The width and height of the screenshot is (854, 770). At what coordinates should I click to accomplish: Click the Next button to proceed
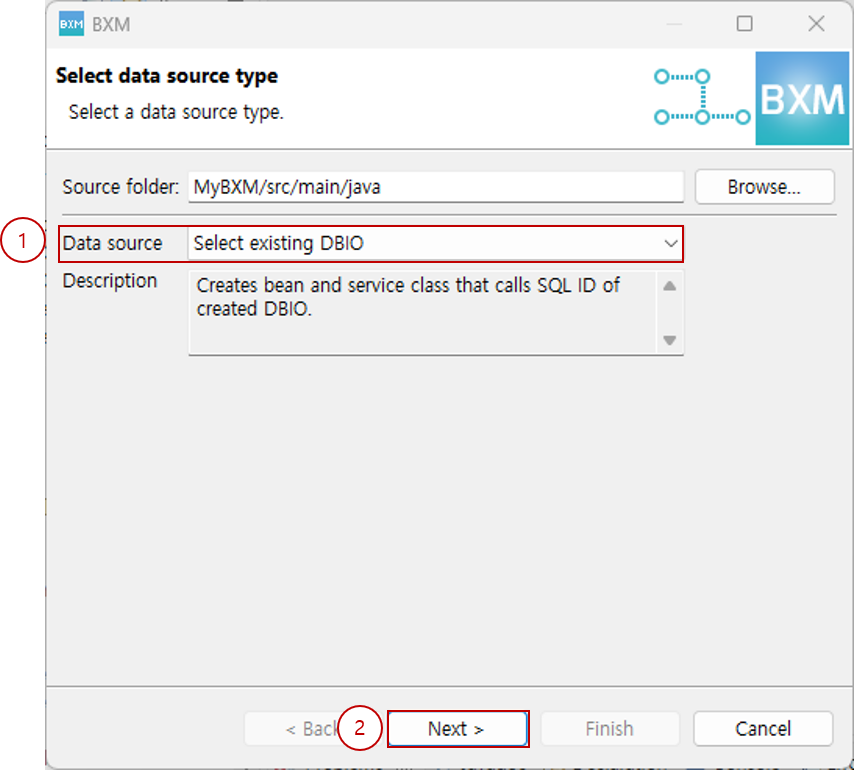pos(457,729)
